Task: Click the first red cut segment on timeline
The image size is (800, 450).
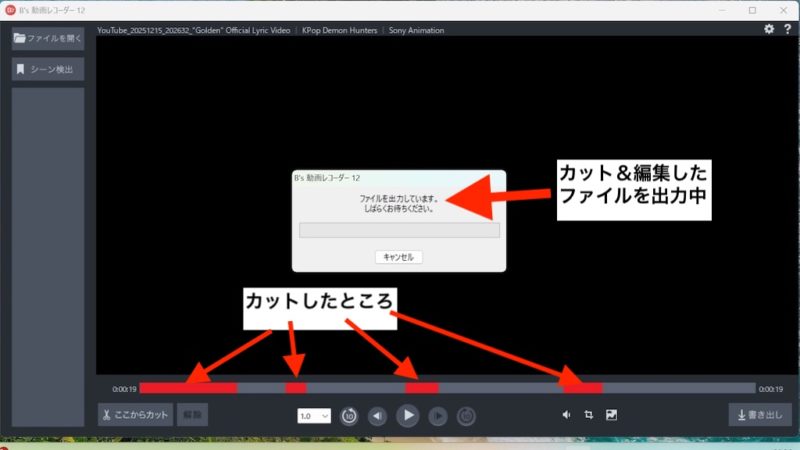Action: pyautogui.click(x=188, y=388)
